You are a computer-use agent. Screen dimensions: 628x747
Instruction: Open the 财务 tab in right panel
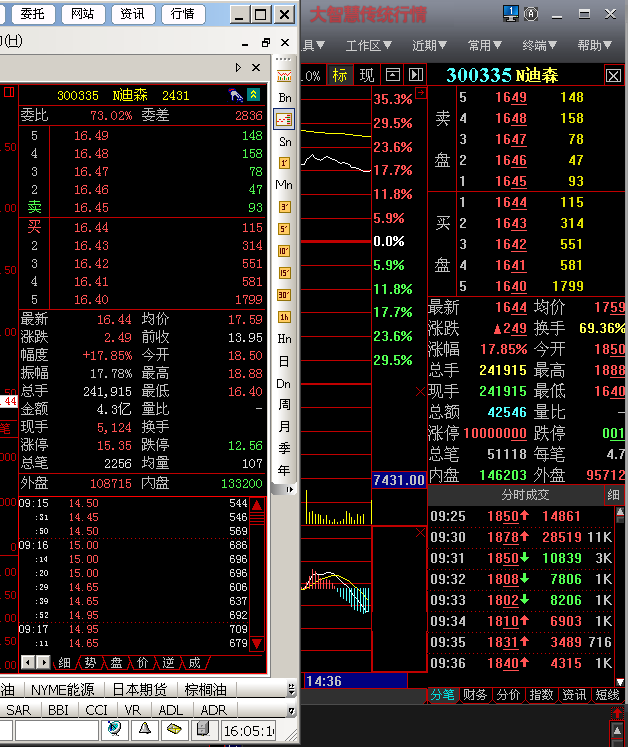(475, 695)
